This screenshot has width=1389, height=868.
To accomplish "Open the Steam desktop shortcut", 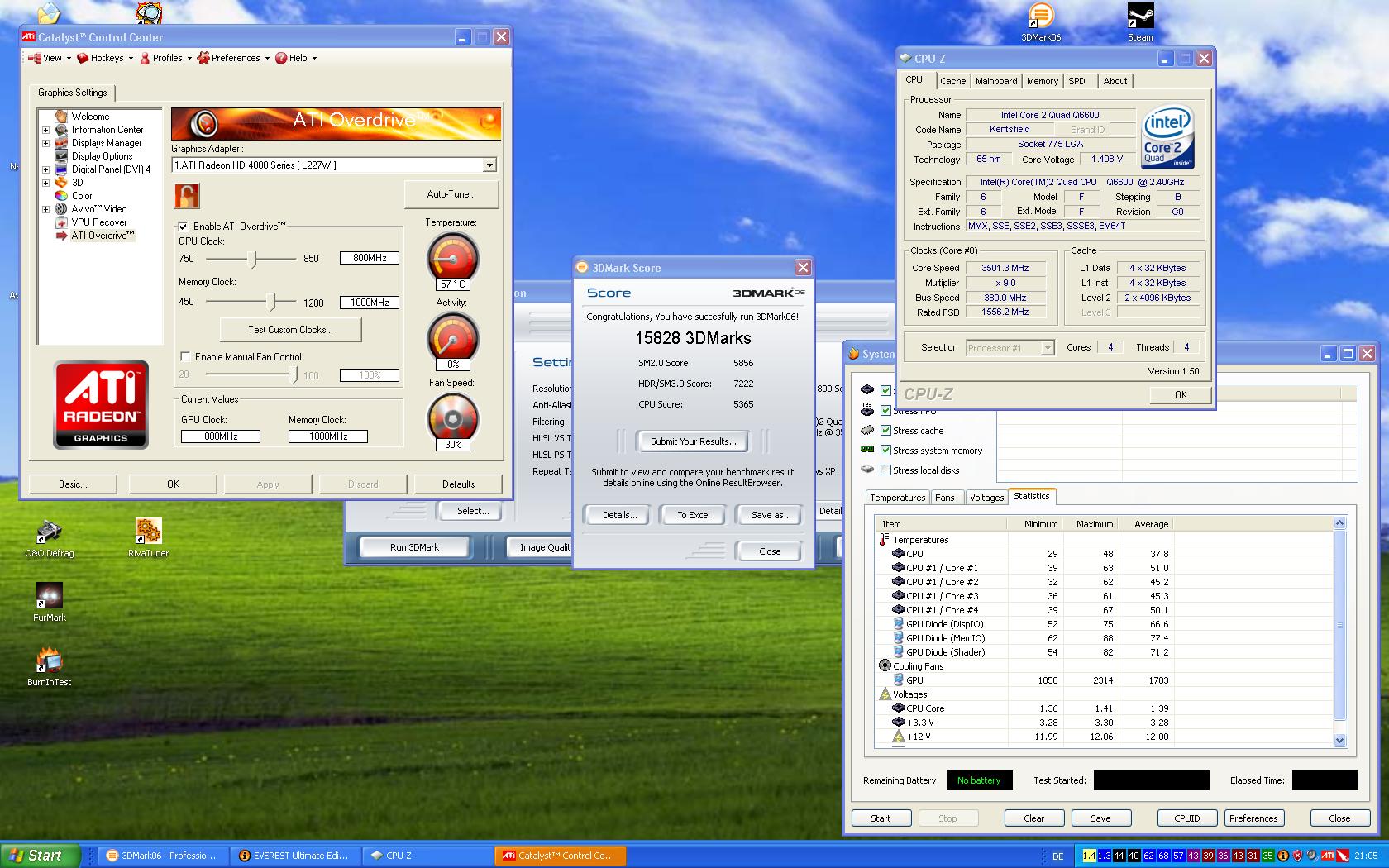I will 1140,22.
